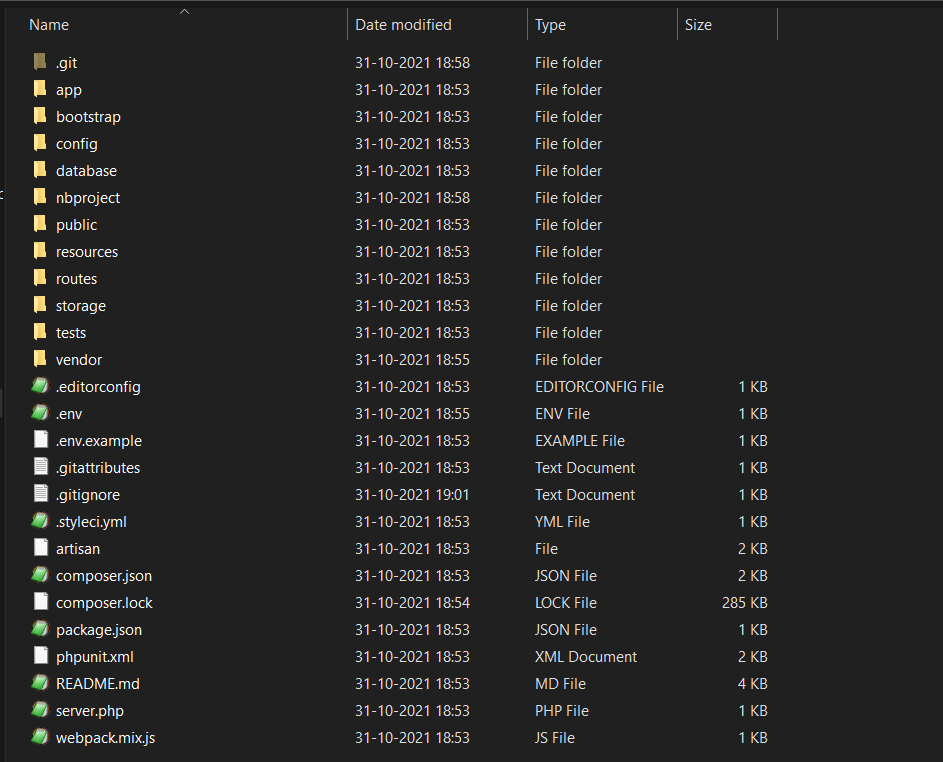
Task: Select the file name 'webpack.mix.js'
Action: pos(105,738)
